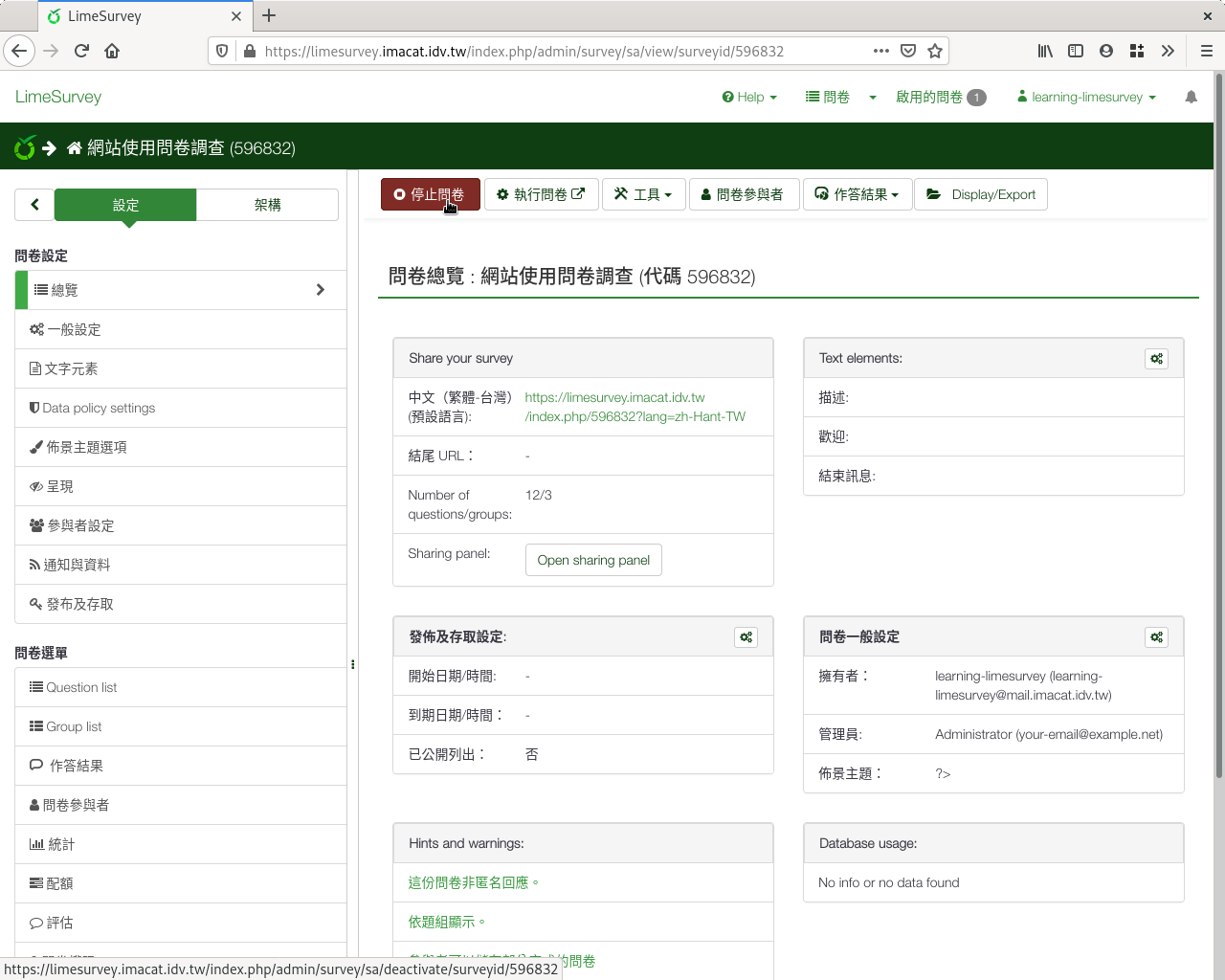Screen dimensions: 1225x980
Task: Open page actions three-dot menu
Action: click(x=881, y=51)
